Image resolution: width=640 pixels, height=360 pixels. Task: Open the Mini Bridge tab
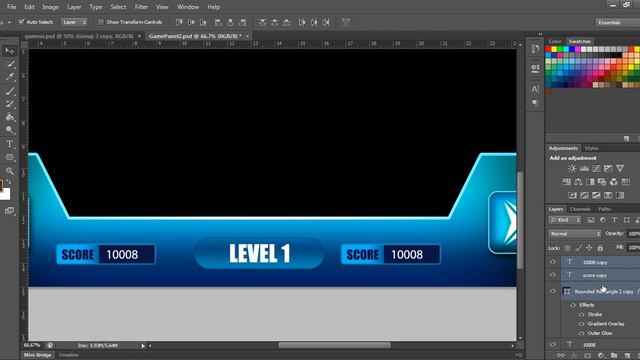click(38, 355)
